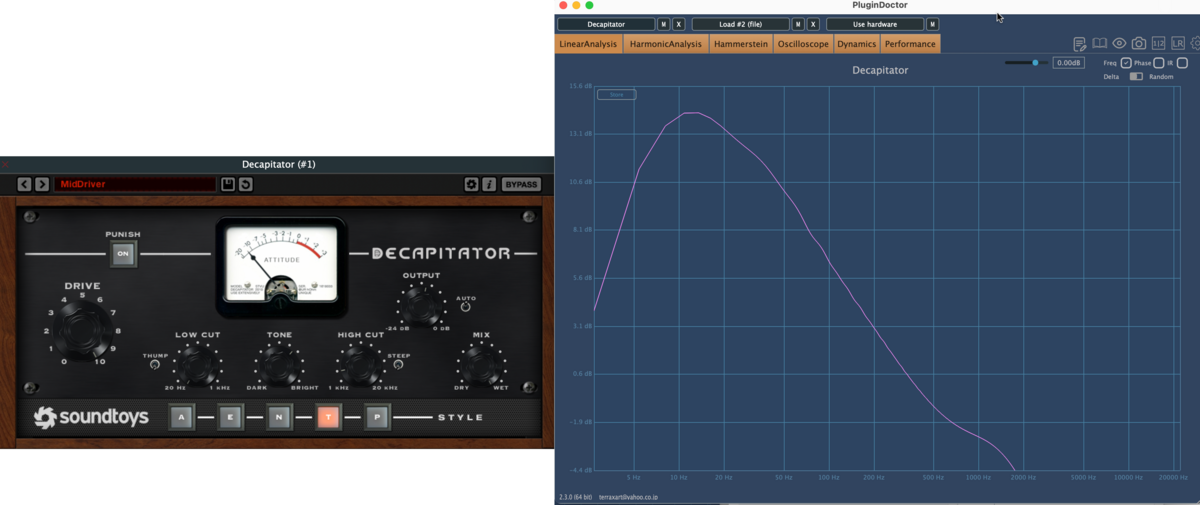Switch to the HarmonicAnalysis tab
Viewport: 1200px width, 505px height.
point(666,44)
